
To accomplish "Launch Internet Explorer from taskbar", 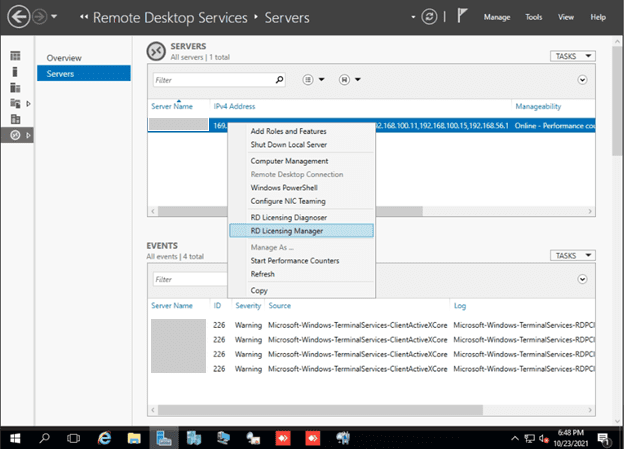I will click(104, 438).
